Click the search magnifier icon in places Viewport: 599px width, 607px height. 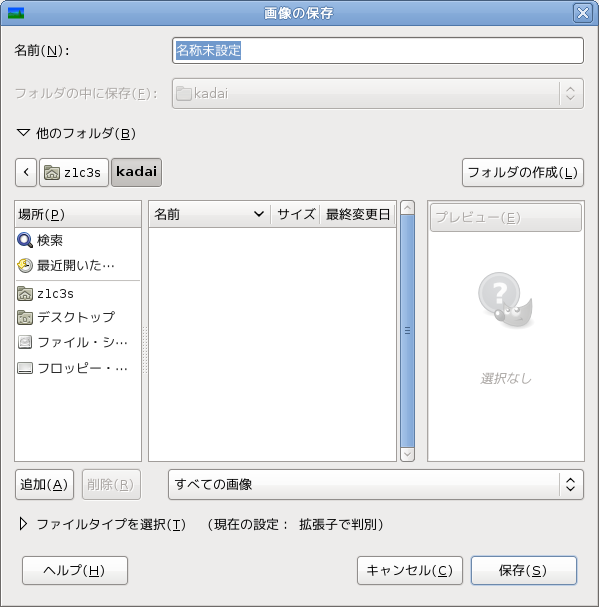(x=25, y=240)
